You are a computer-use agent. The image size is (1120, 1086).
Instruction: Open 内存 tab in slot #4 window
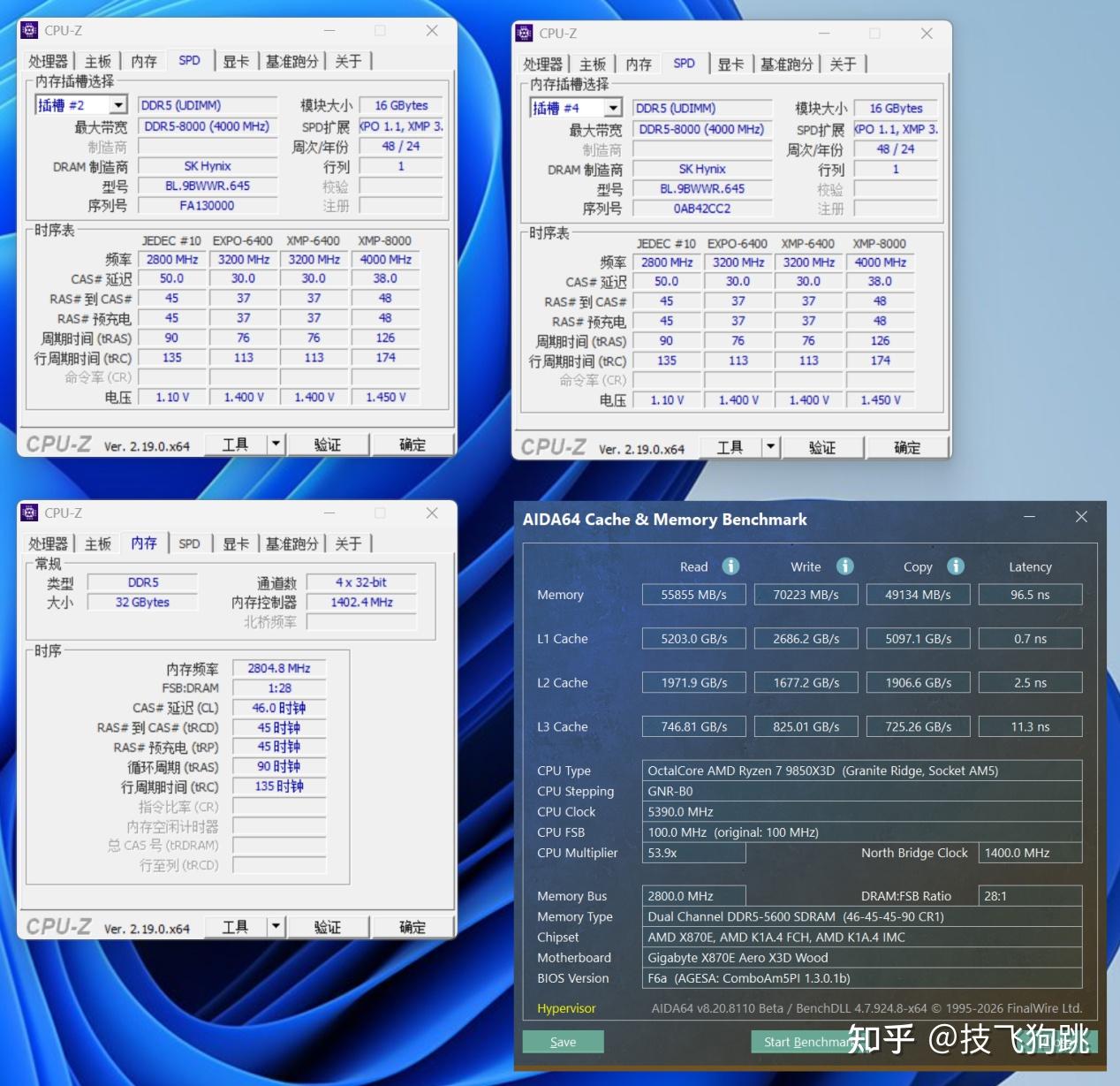[x=639, y=64]
